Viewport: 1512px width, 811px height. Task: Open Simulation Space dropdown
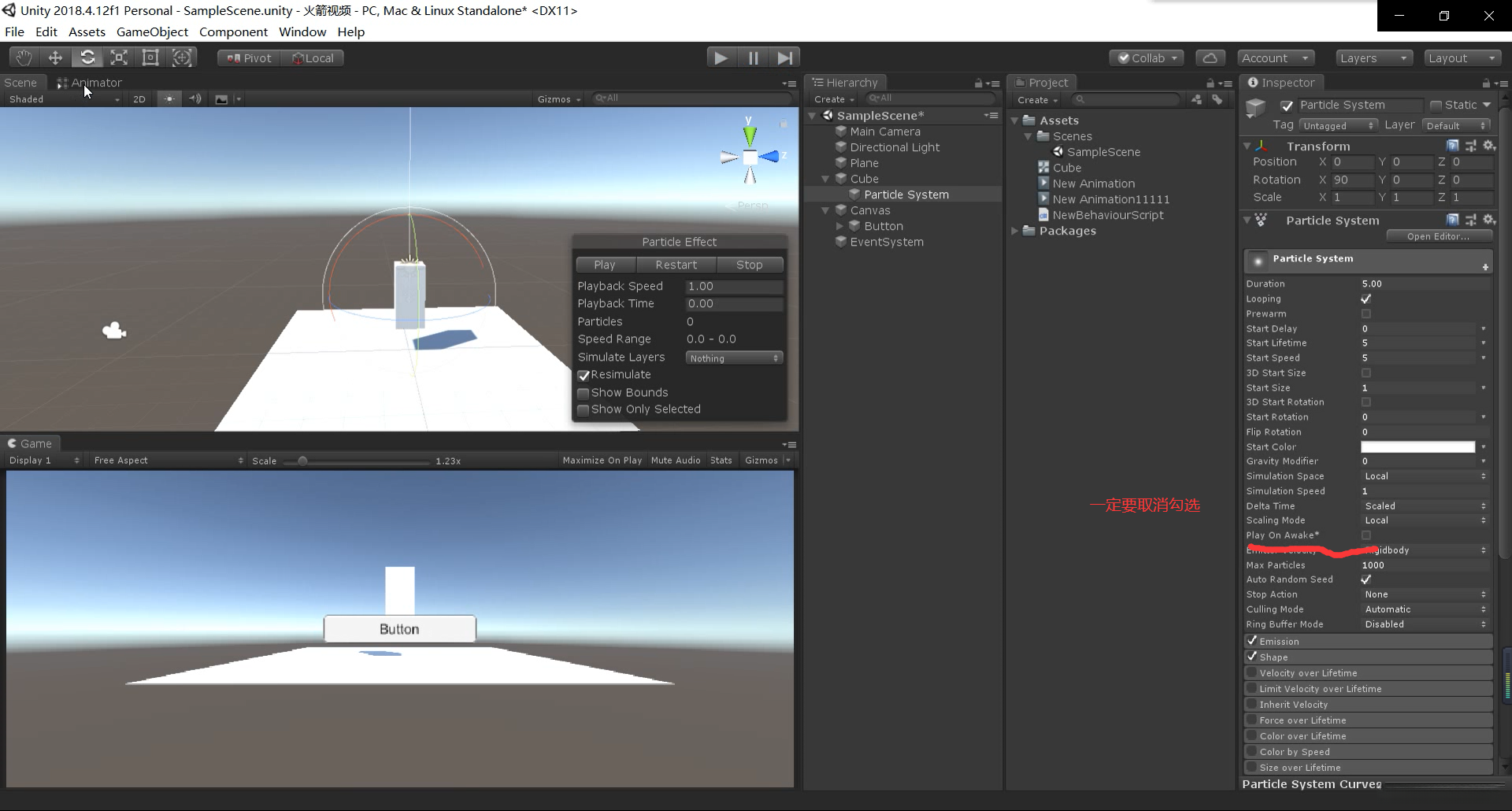[1425, 476]
